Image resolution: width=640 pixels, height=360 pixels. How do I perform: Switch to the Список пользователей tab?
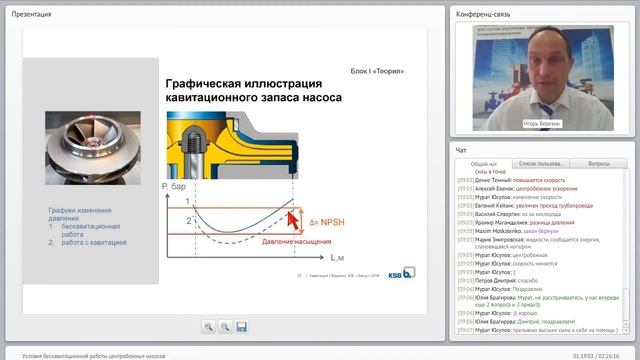(x=541, y=164)
